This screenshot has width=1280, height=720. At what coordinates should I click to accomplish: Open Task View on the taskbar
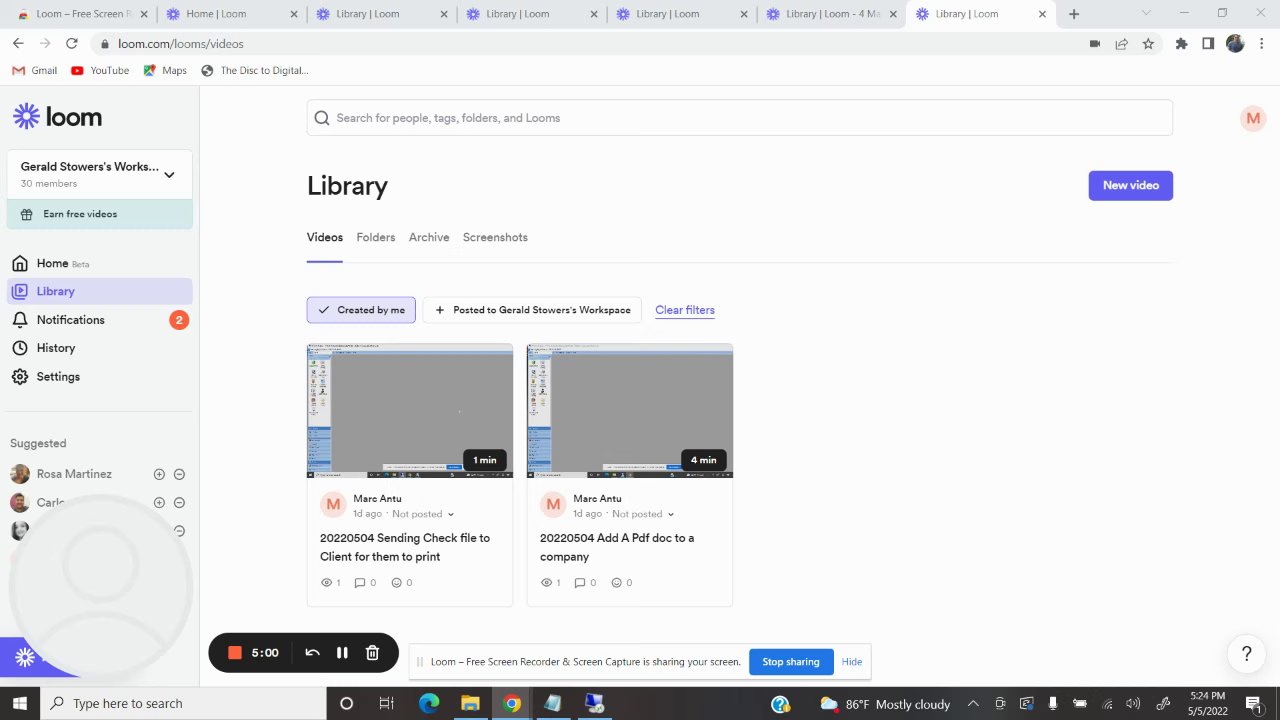click(386, 704)
